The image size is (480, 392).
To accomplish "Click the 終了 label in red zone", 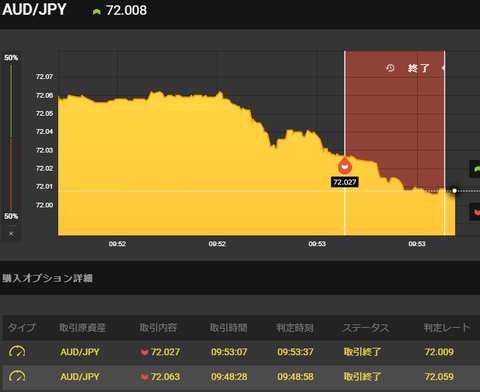I will point(419,68).
